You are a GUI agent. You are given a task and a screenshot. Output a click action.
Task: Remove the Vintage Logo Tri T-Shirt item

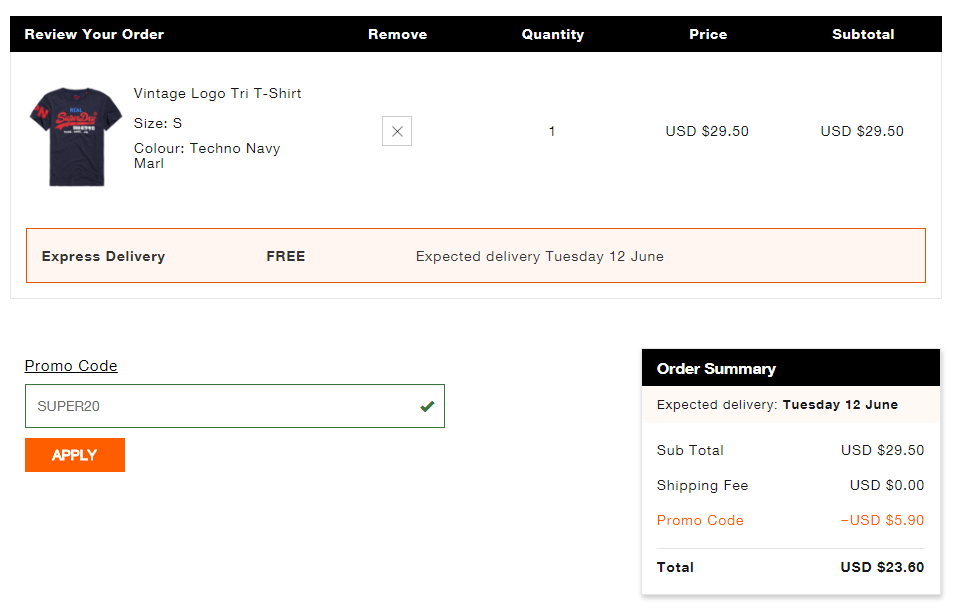tap(397, 131)
